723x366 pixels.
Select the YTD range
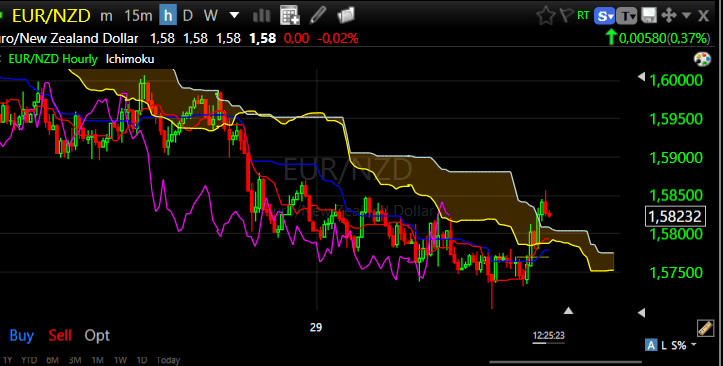point(29,360)
